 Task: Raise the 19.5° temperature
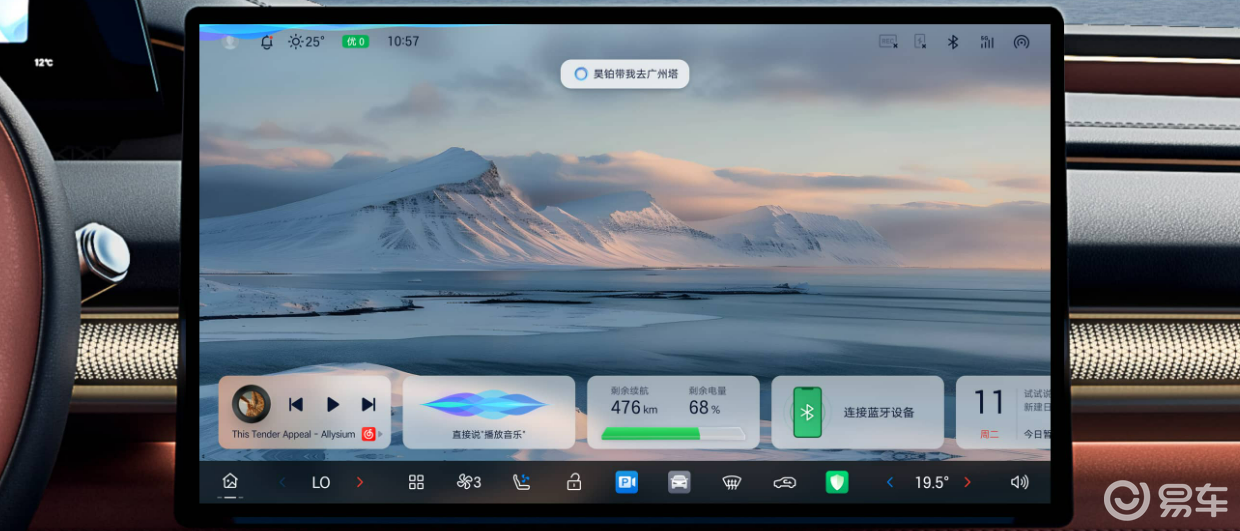967,483
